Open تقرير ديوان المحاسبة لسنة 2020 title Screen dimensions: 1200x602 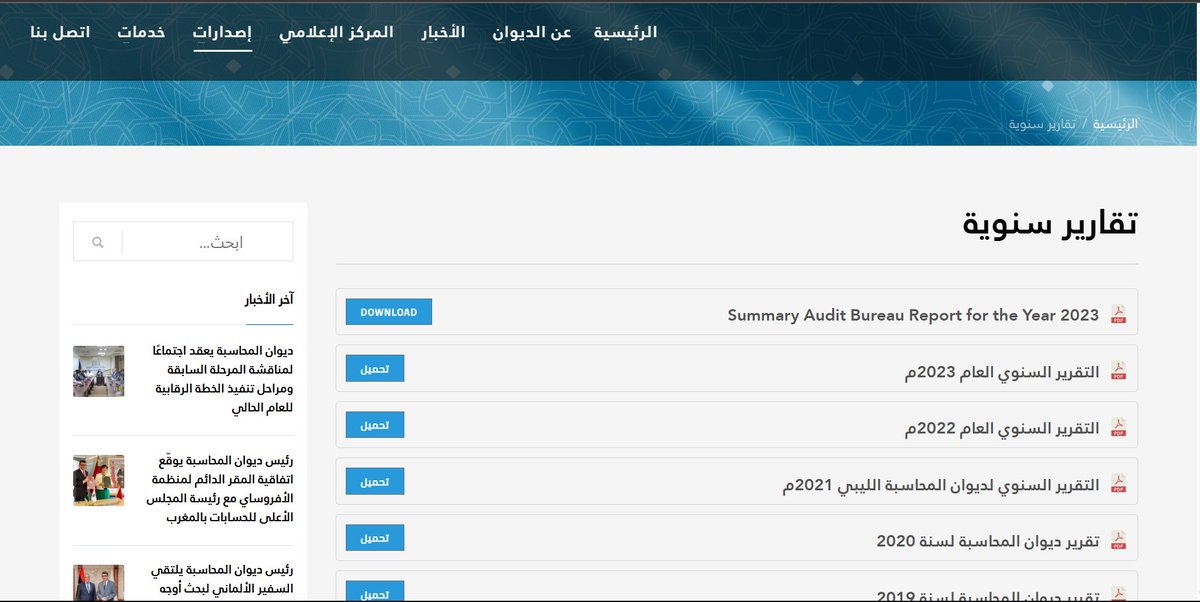(x=988, y=541)
